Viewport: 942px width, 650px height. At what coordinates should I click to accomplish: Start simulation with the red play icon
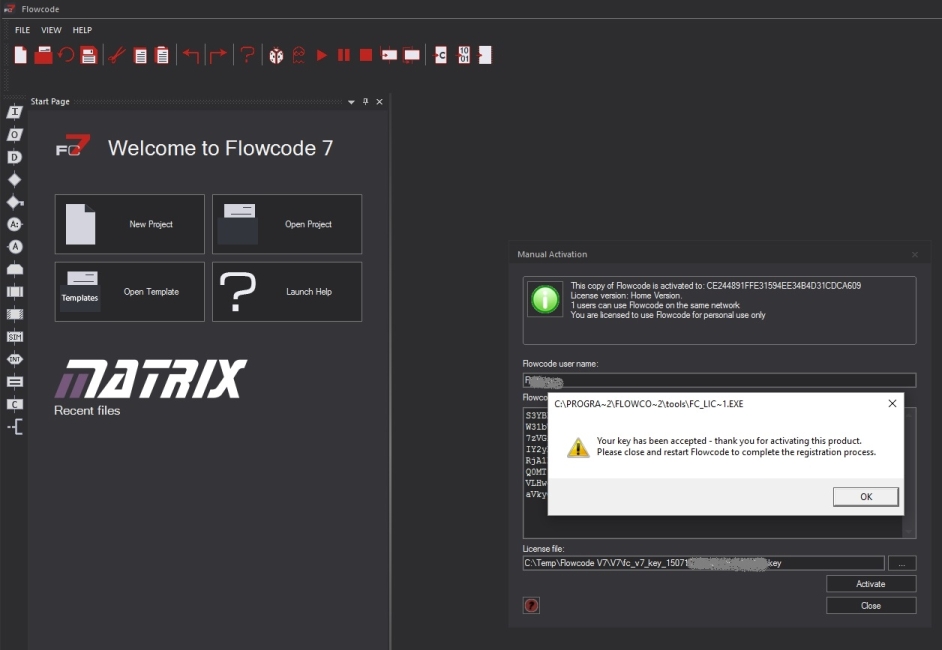point(322,55)
